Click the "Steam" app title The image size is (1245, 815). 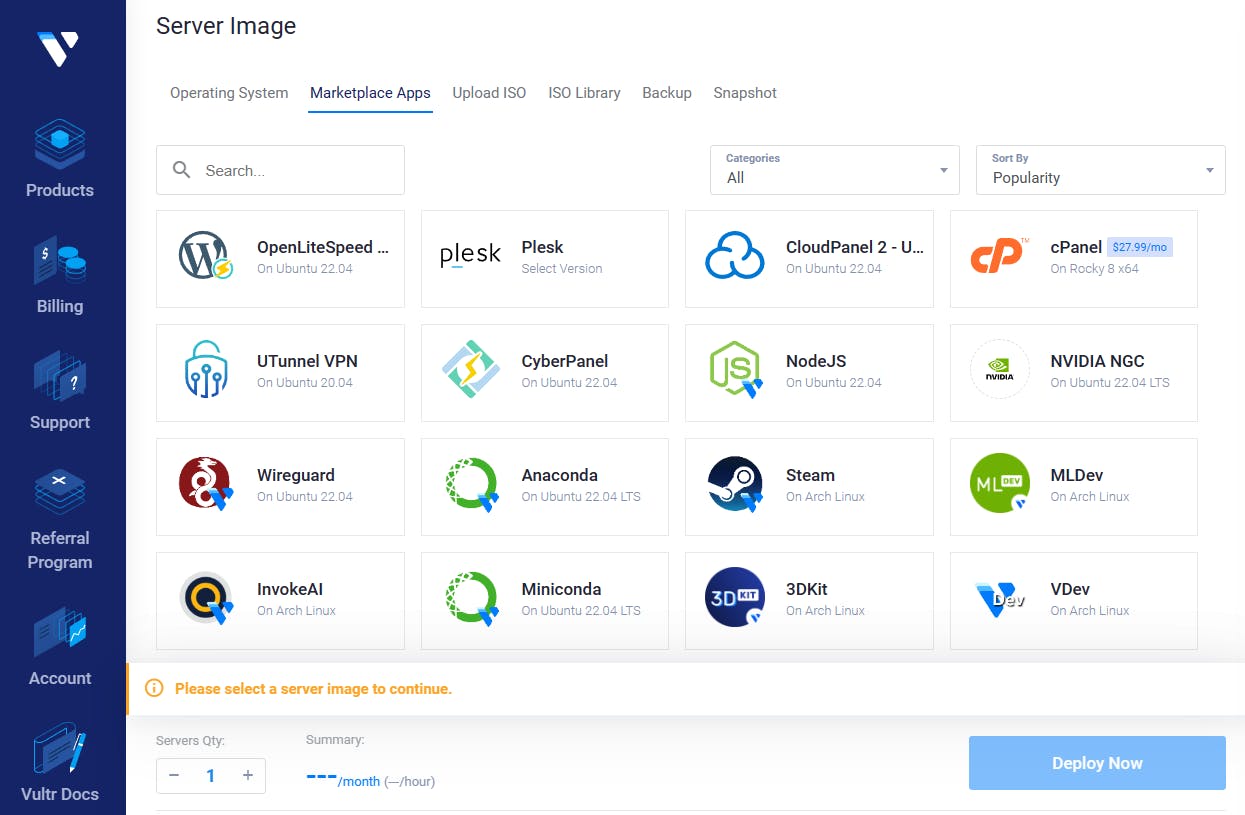(x=810, y=475)
